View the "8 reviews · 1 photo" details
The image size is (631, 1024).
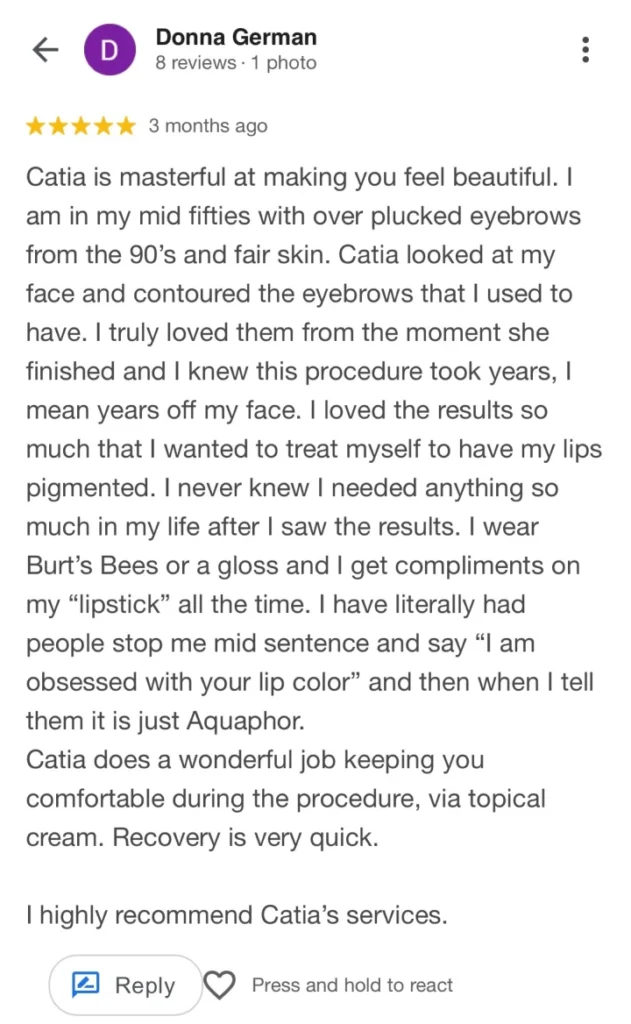(x=236, y=63)
